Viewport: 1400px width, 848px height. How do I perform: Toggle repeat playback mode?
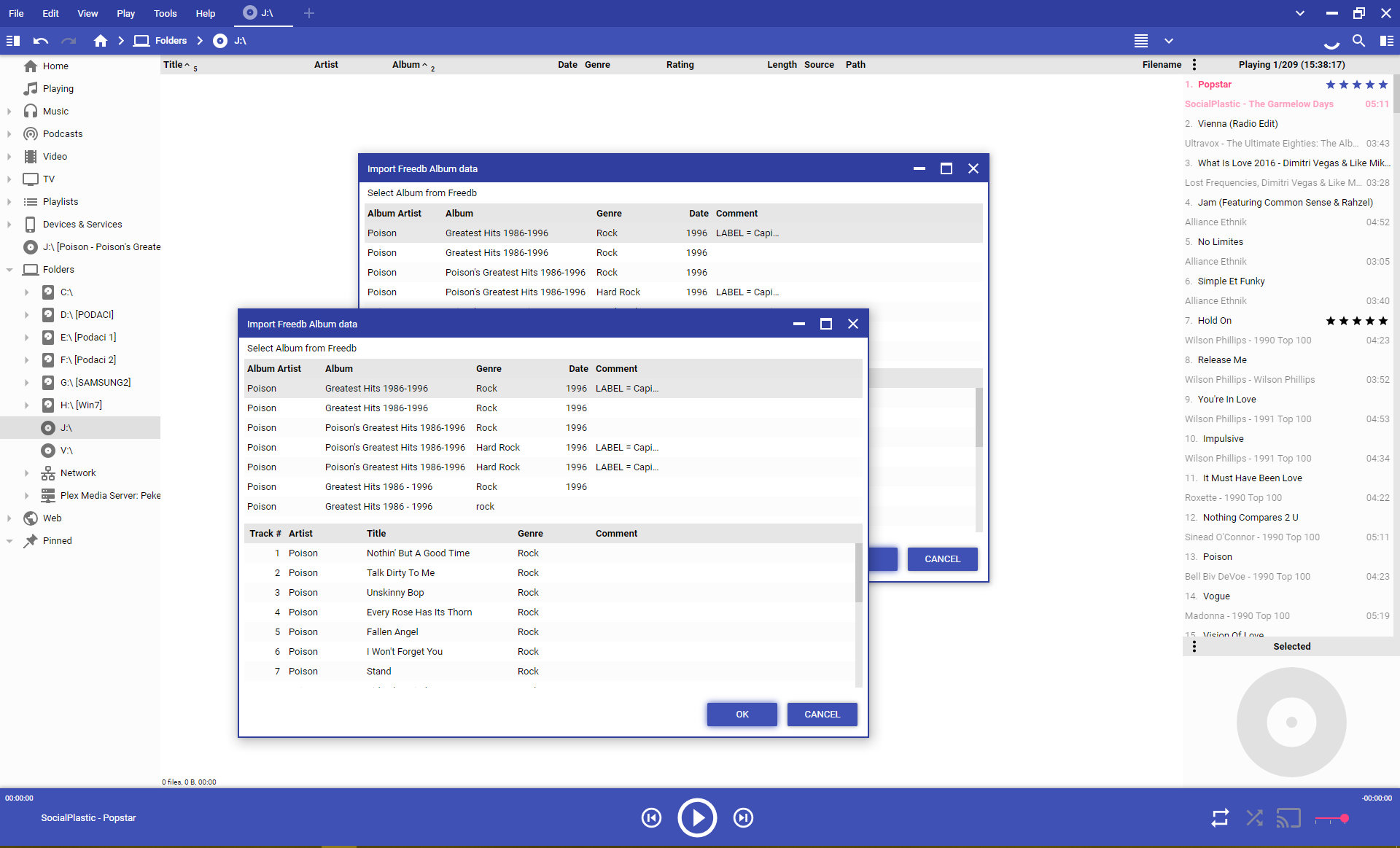1220,817
